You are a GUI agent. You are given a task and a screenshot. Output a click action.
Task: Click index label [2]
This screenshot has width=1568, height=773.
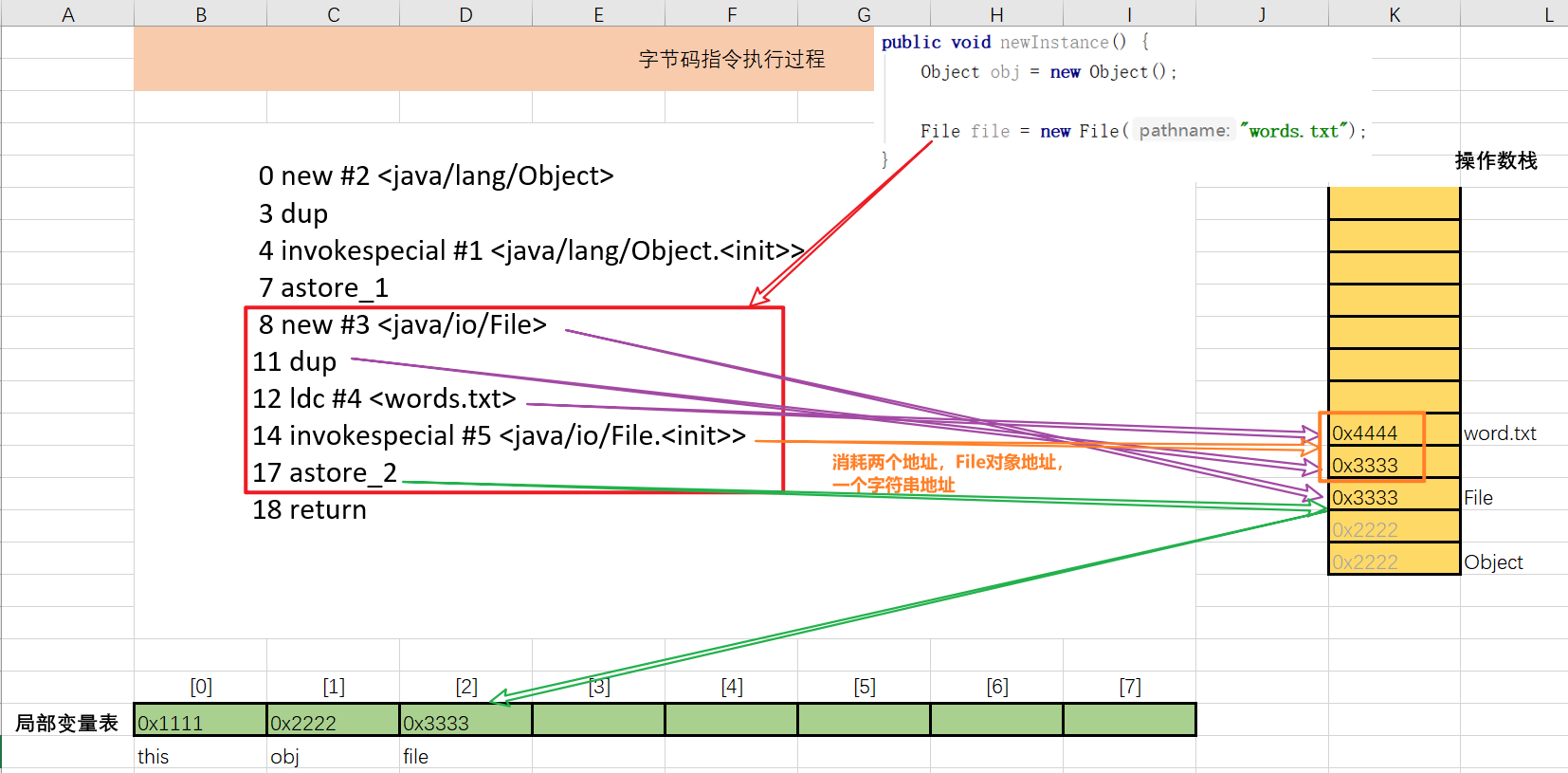point(466,686)
